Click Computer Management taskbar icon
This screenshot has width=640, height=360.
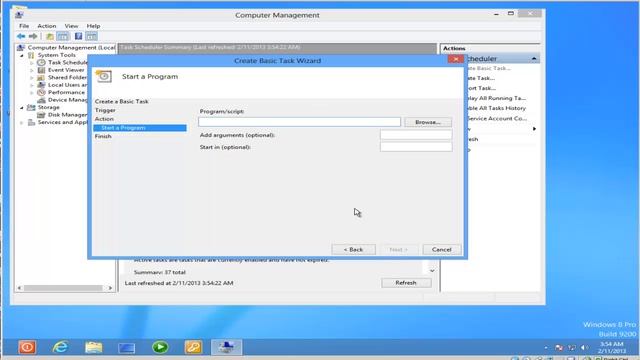(227, 347)
